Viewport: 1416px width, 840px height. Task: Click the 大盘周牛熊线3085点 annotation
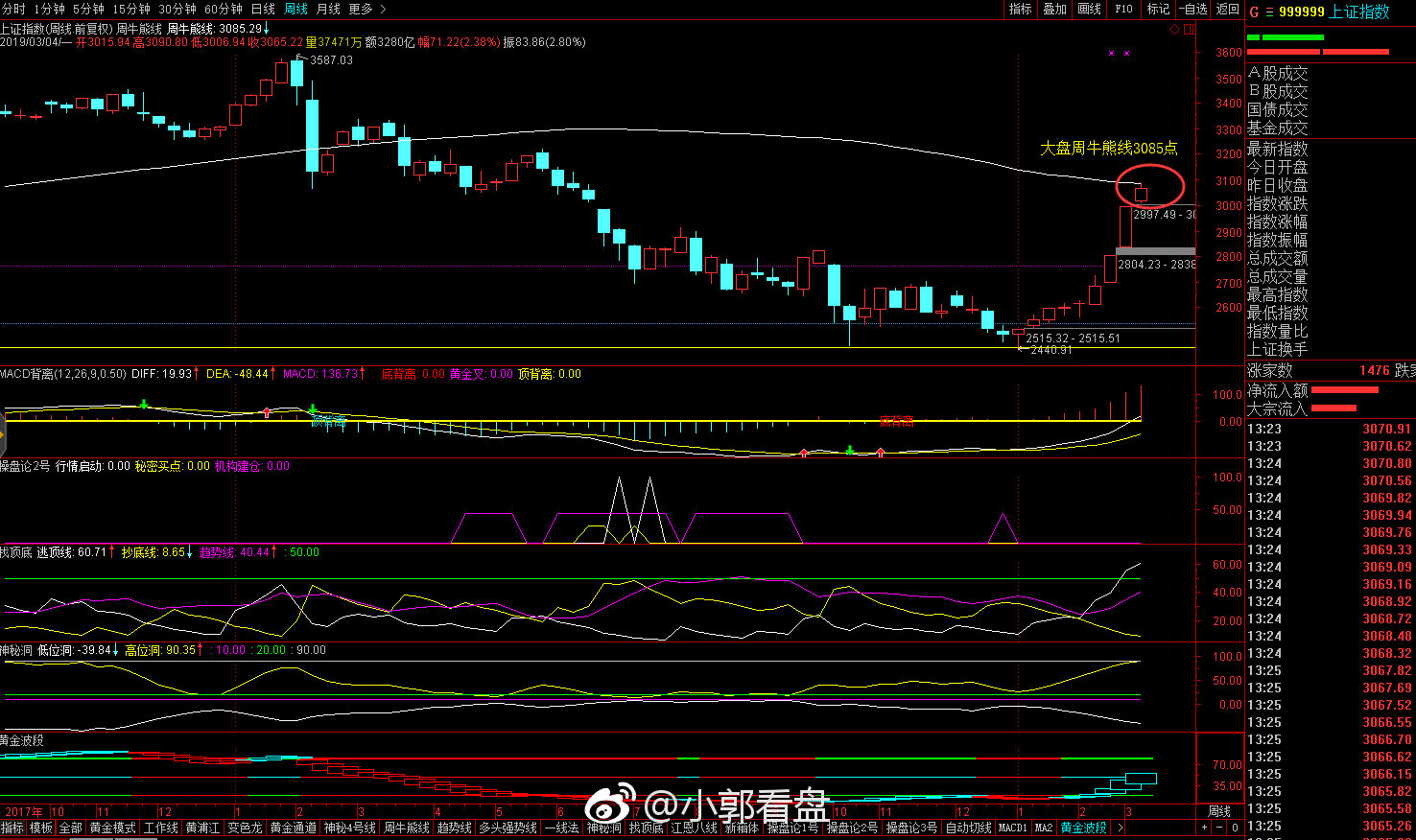click(x=1109, y=149)
